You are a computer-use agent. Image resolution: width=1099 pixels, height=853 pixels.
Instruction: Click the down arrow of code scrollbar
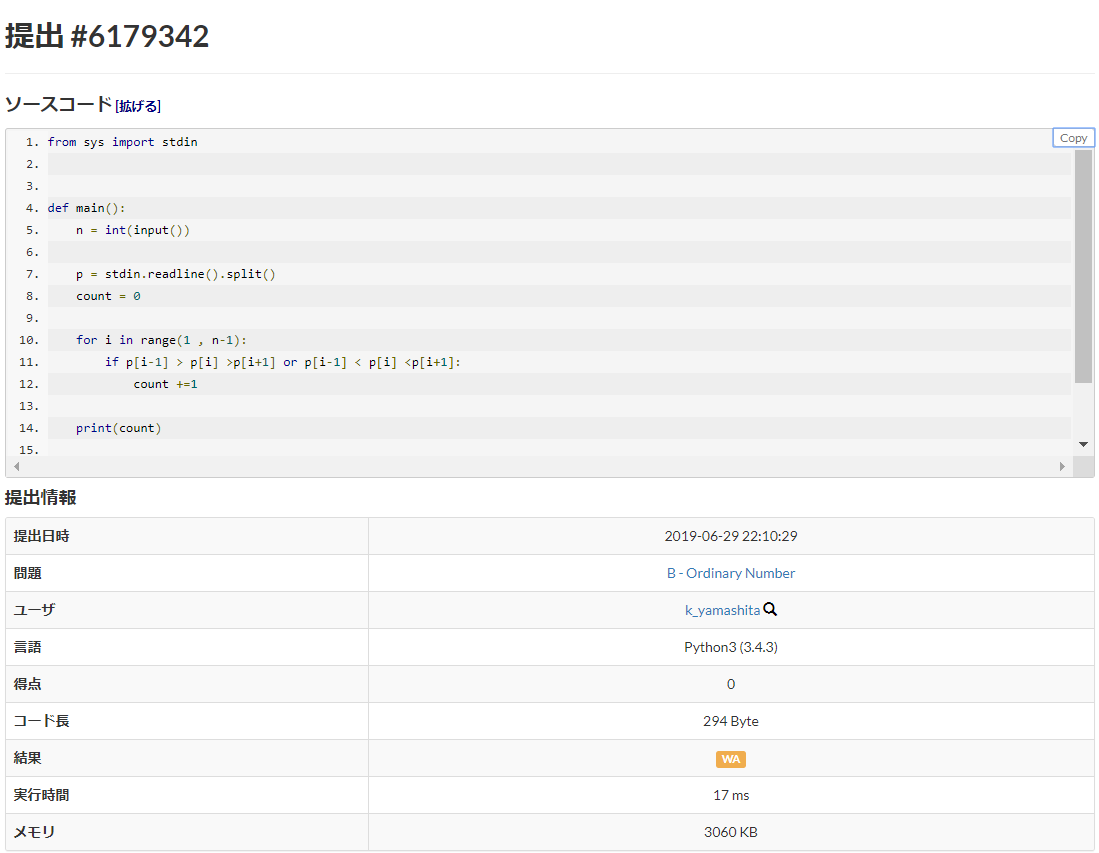(x=1084, y=444)
